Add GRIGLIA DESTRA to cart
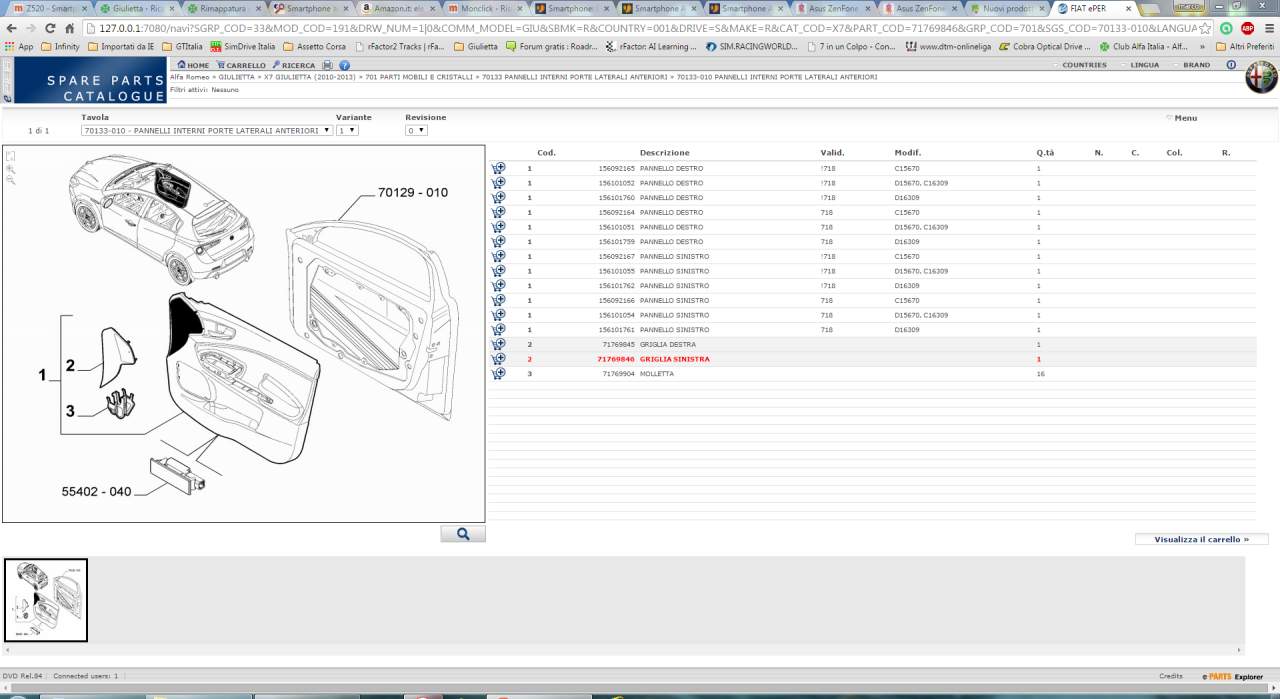The width and height of the screenshot is (1280, 699). coord(498,344)
